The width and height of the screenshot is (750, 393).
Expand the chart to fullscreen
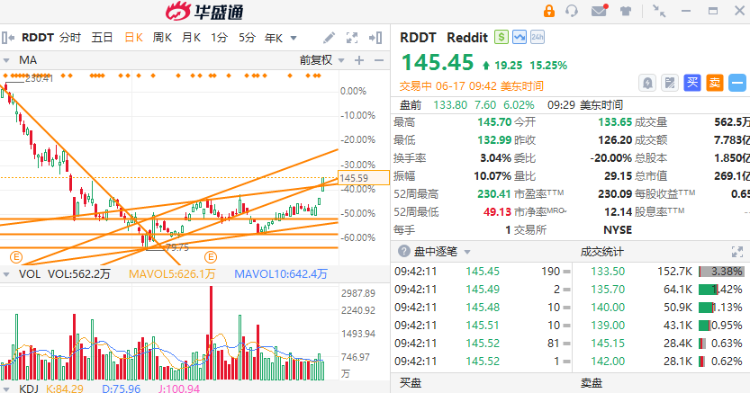click(x=352, y=38)
